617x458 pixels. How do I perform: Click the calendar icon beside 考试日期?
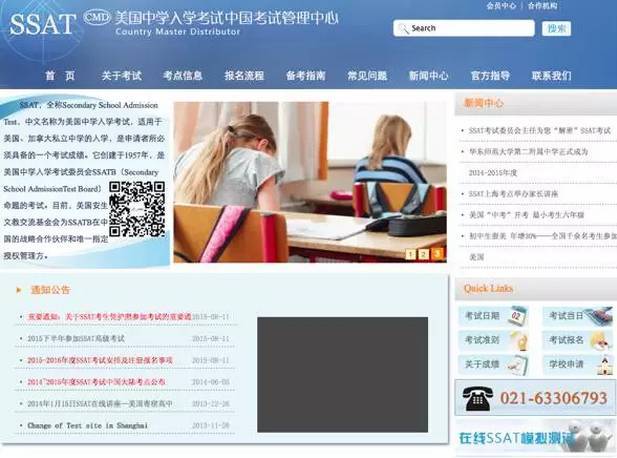(517, 316)
